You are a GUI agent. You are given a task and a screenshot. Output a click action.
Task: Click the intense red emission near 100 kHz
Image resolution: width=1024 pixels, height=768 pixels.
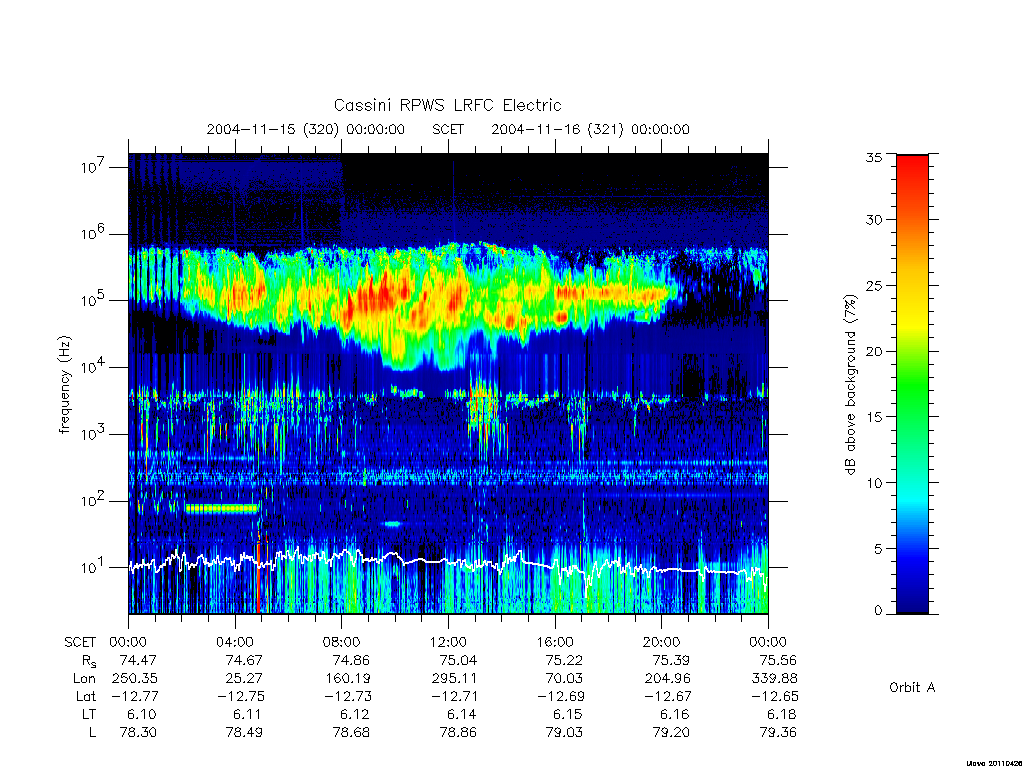[x=379, y=297]
